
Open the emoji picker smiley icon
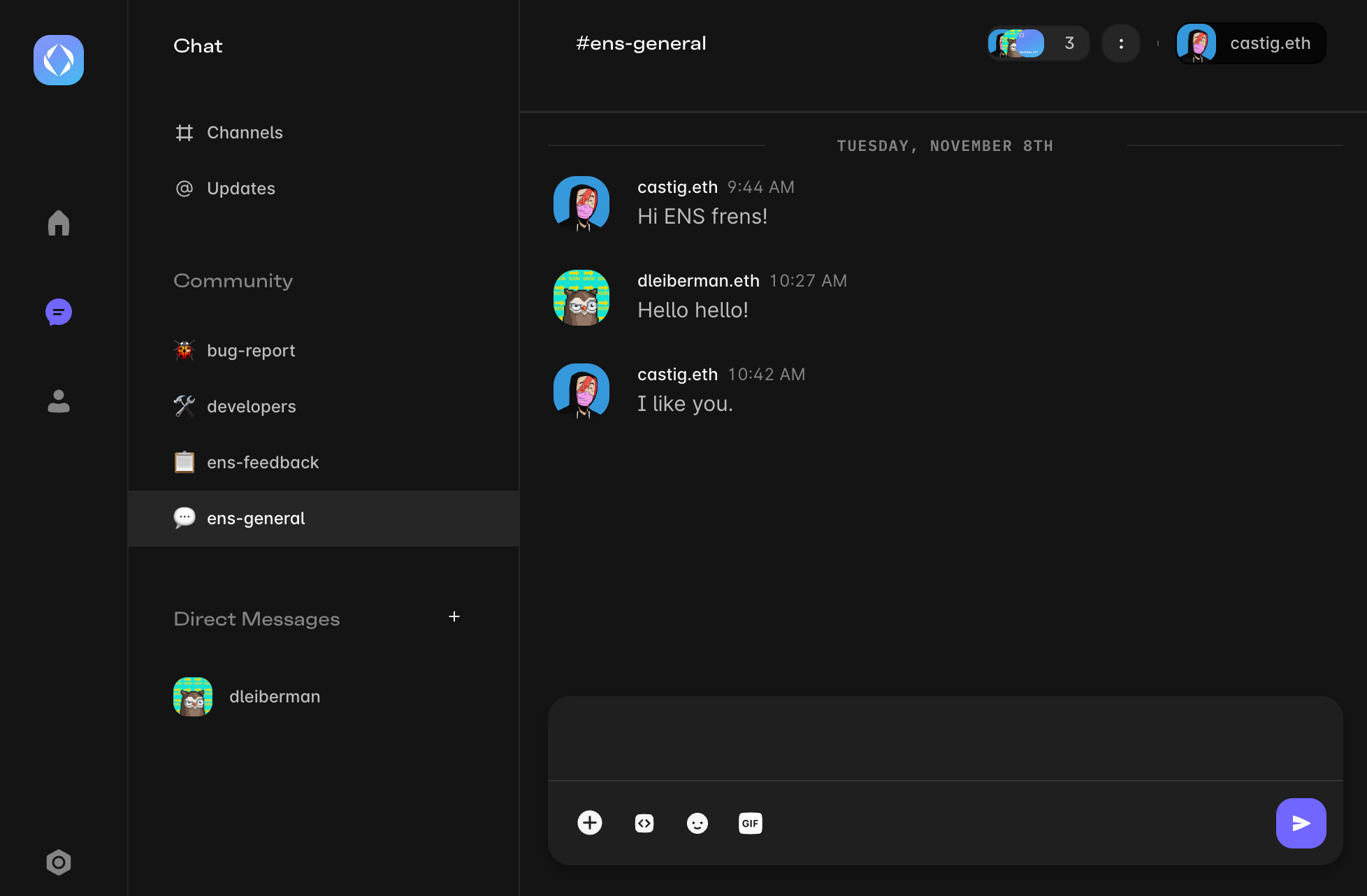point(697,823)
